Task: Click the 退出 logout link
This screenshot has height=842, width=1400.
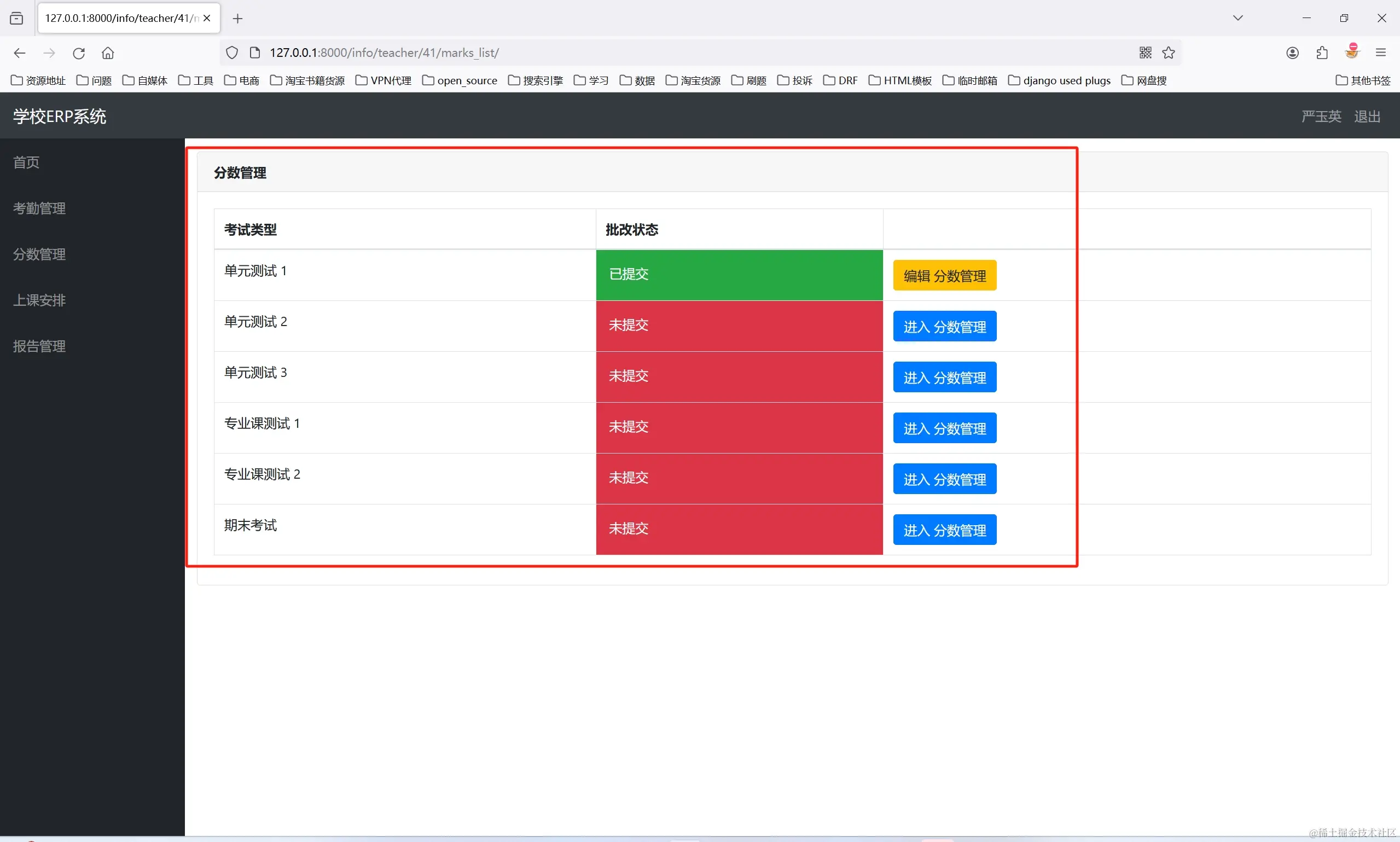Action: pos(1367,117)
